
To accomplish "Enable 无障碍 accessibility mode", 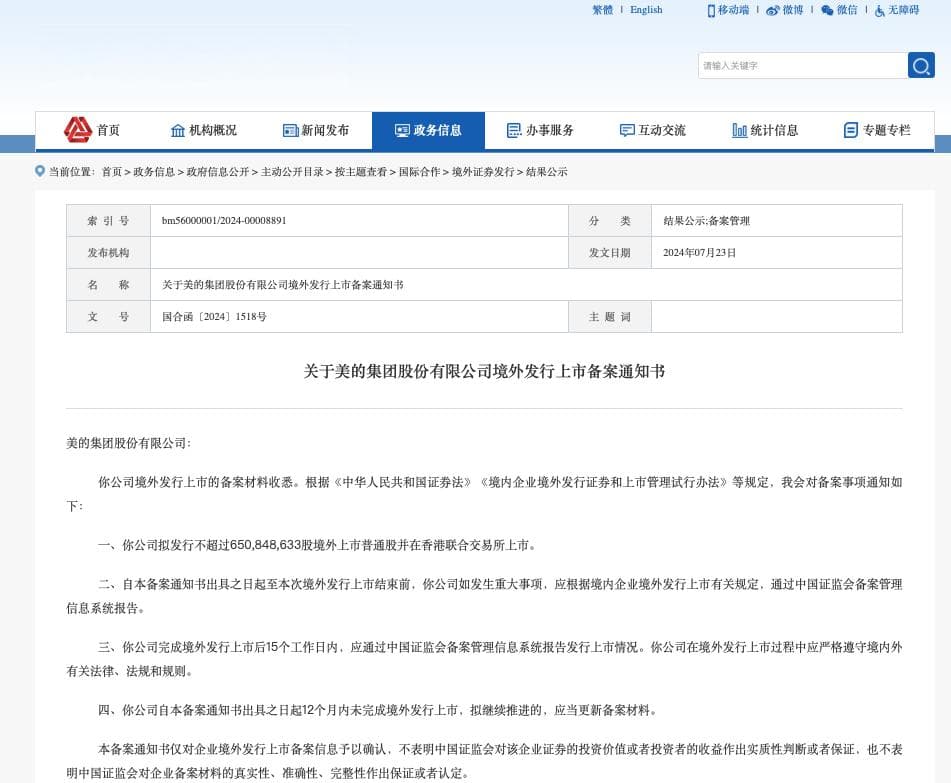I will pos(904,10).
